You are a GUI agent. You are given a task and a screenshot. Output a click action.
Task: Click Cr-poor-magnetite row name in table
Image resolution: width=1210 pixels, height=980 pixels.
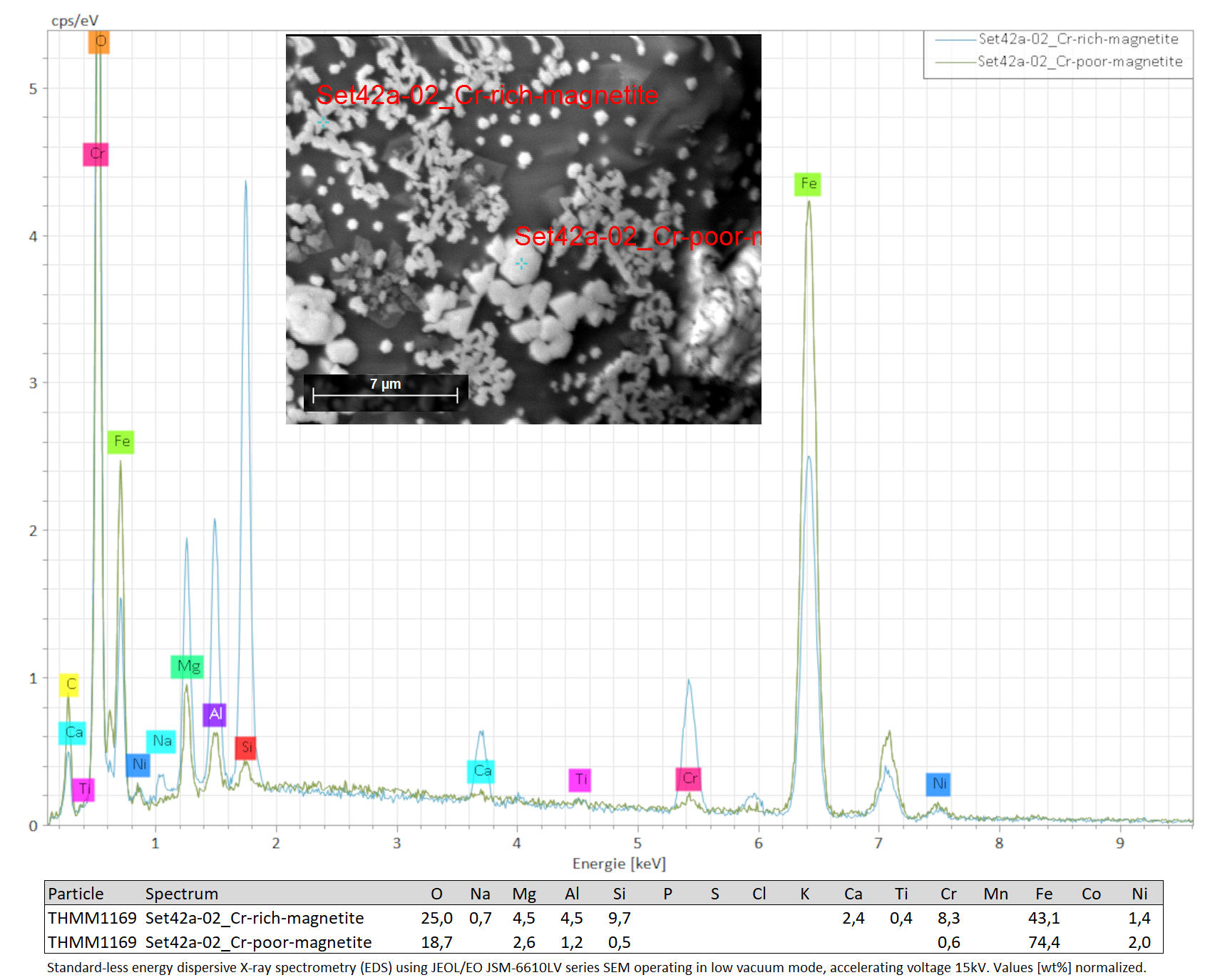click(258, 942)
